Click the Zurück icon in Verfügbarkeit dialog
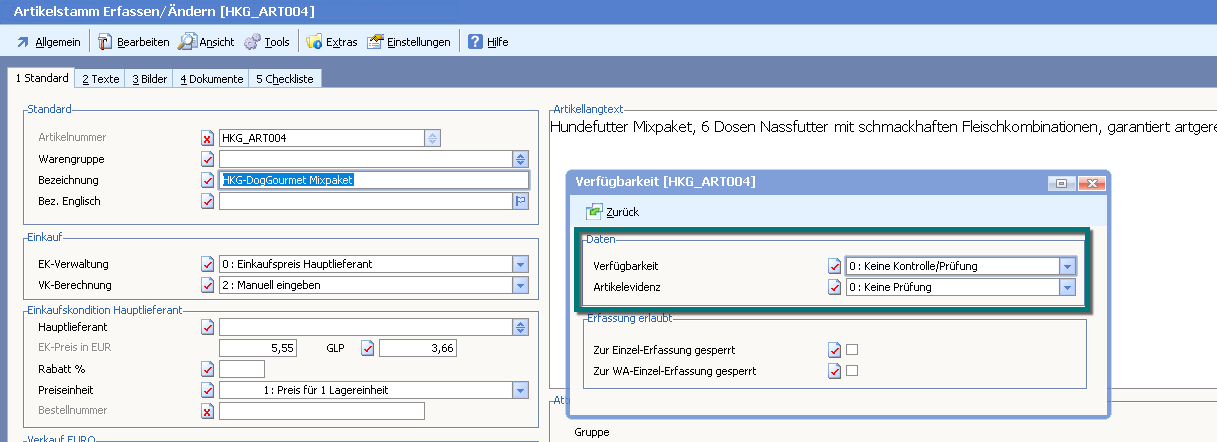 pyautogui.click(x=595, y=212)
